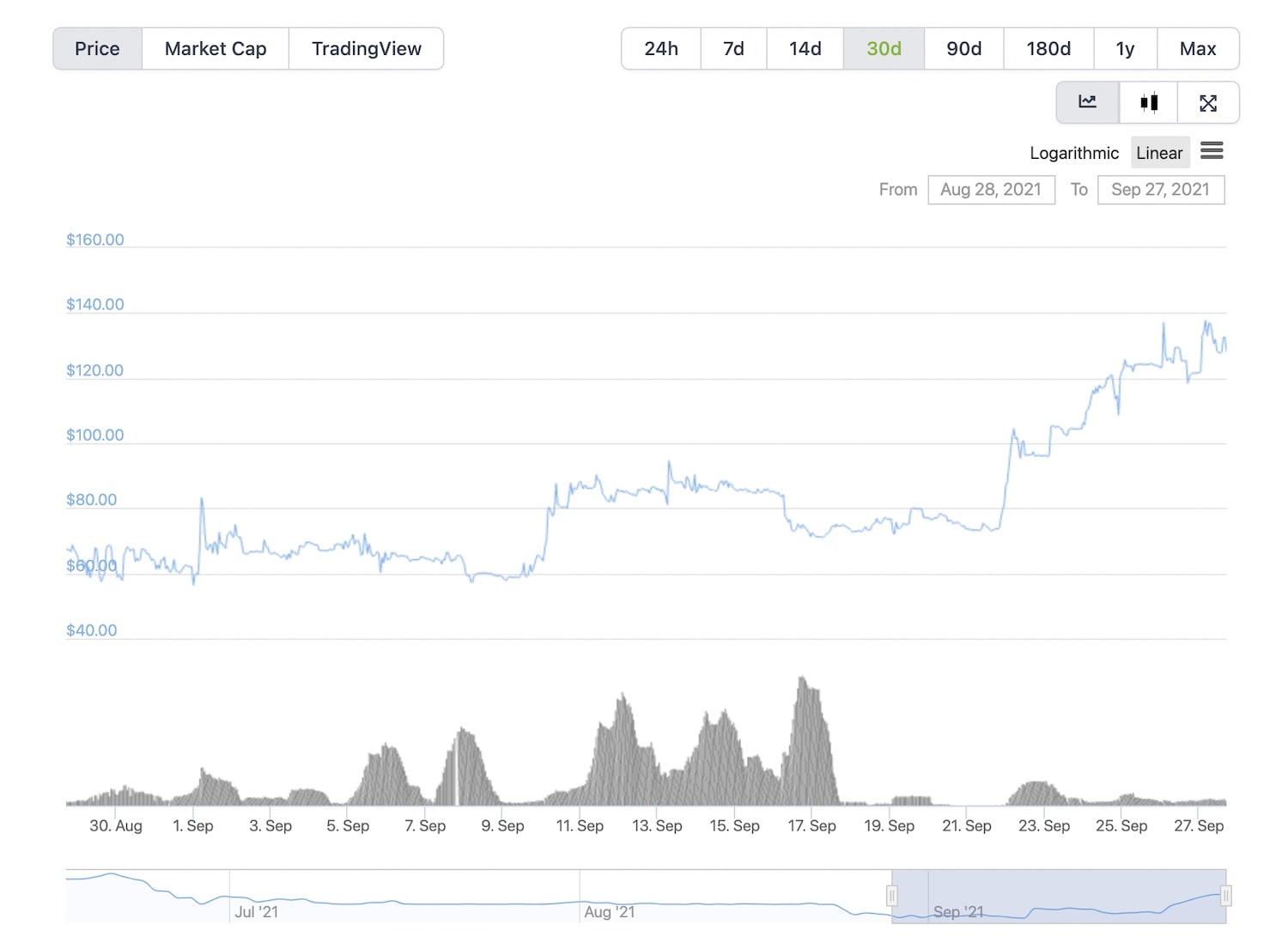
Task: Choose the 7d time range
Action: (733, 48)
